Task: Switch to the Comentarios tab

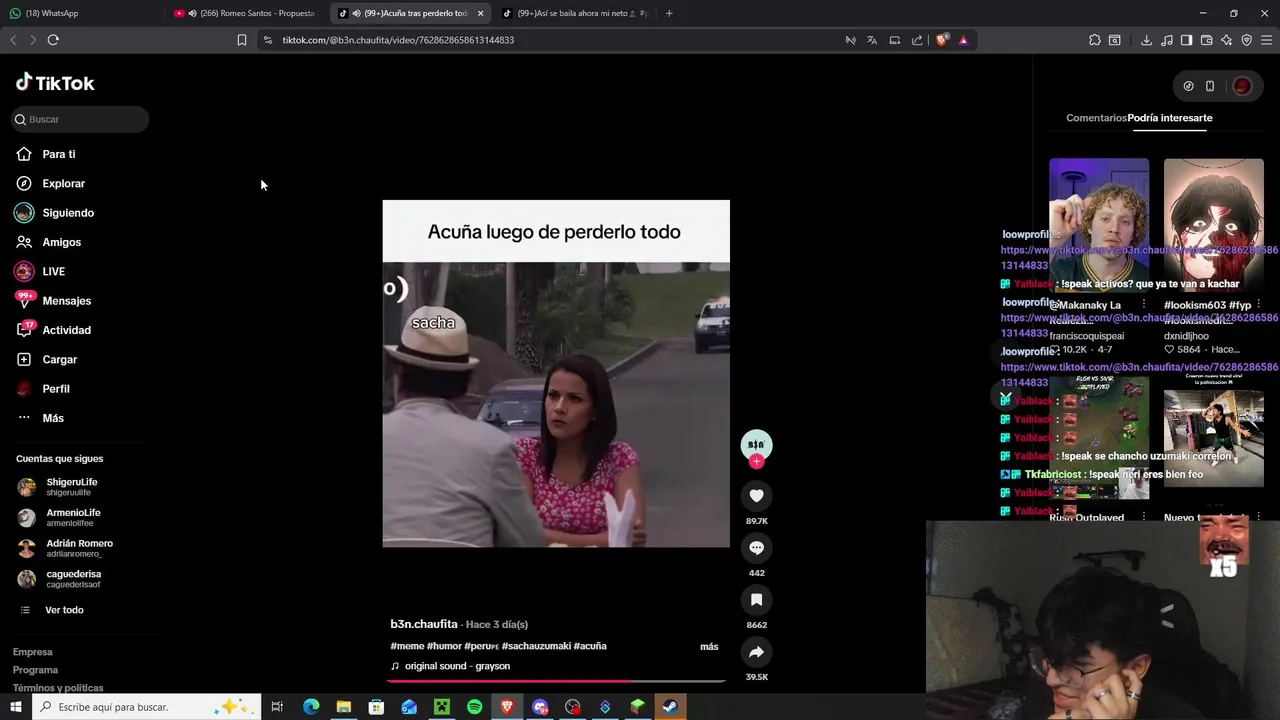Action: [x=1096, y=118]
